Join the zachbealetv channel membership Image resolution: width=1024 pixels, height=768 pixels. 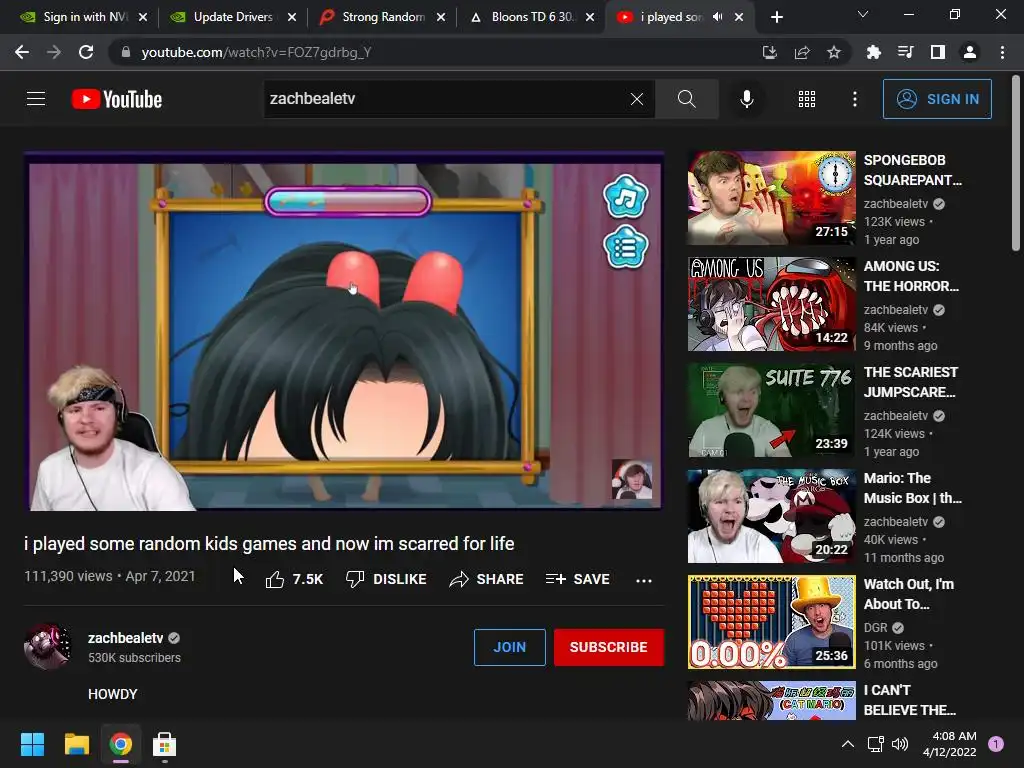(509, 647)
